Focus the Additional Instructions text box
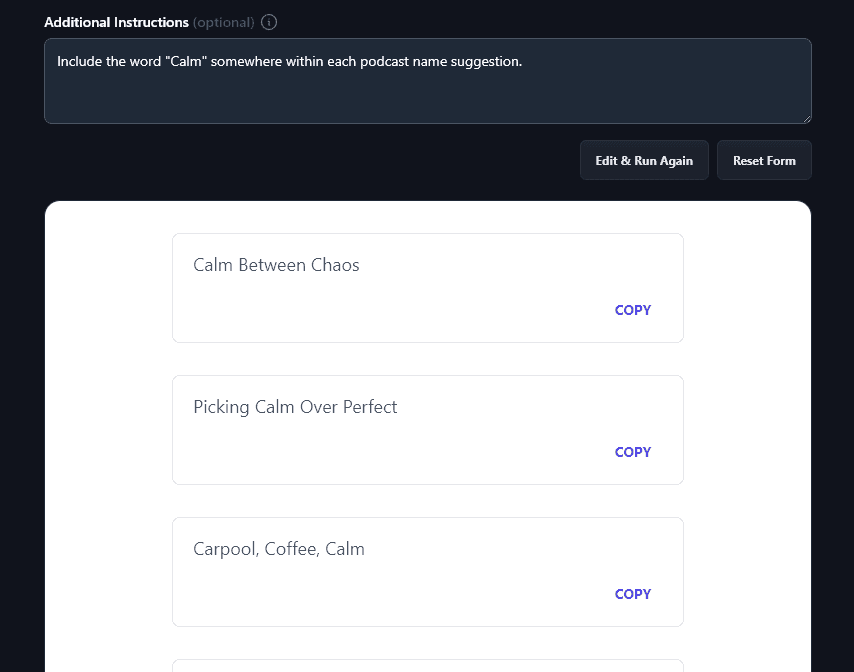Viewport: 854px width, 672px height. [x=427, y=90]
